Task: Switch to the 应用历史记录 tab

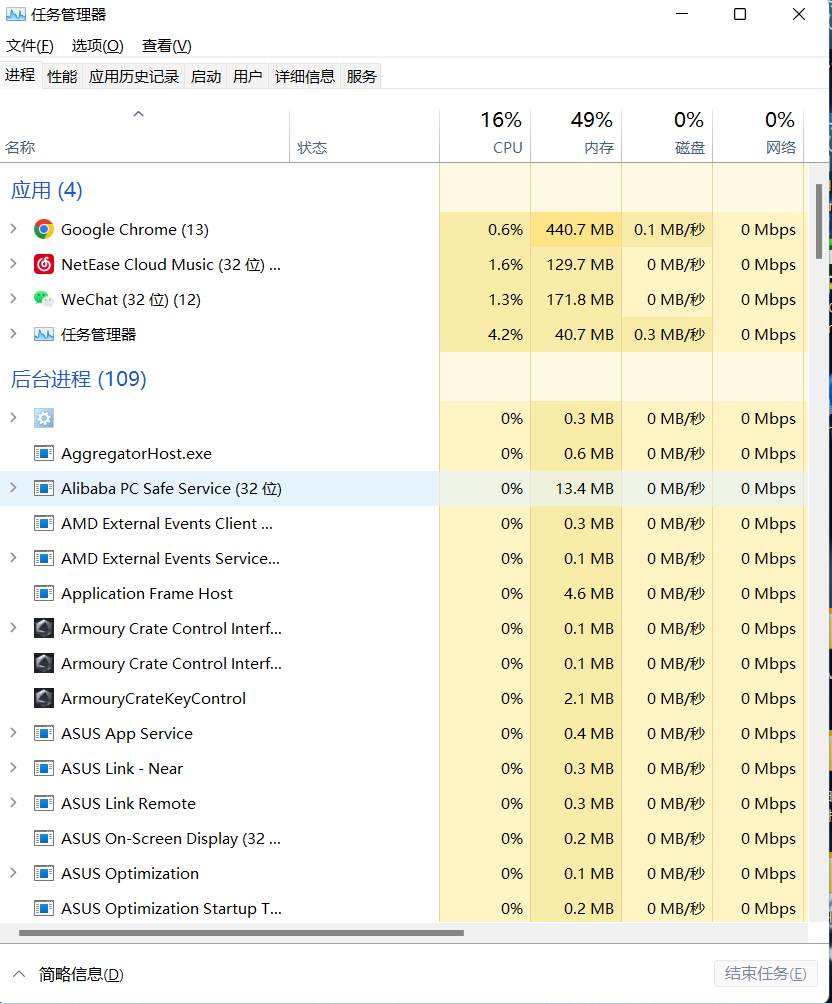Action: coord(134,77)
